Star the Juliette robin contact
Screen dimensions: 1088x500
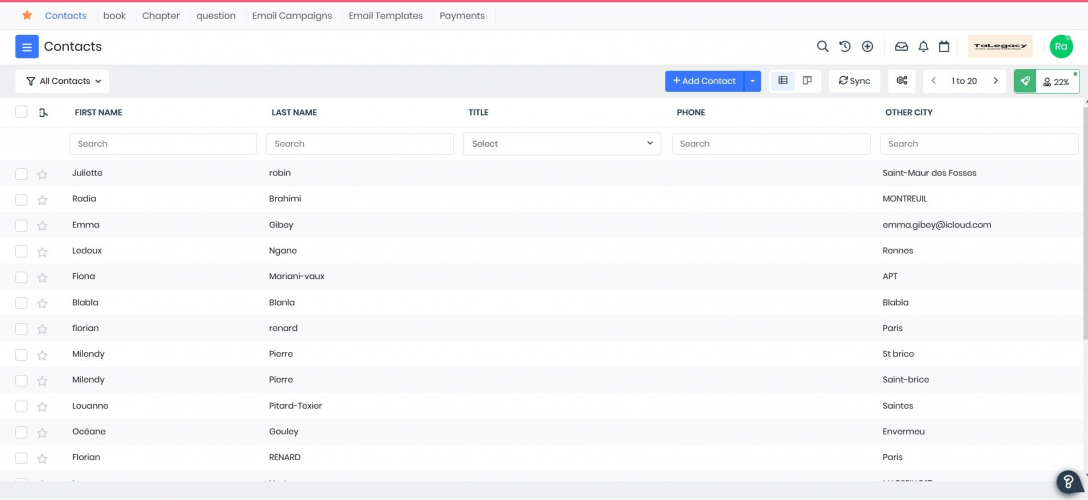click(42, 174)
